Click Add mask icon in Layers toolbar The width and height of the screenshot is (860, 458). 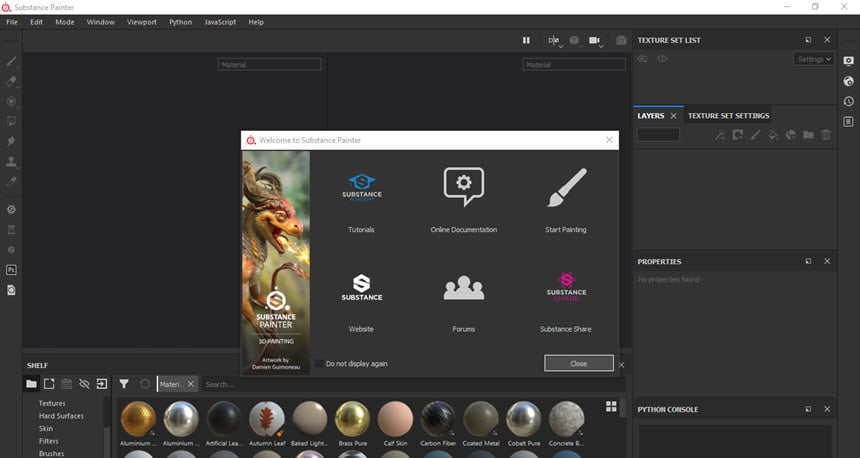coord(738,135)
